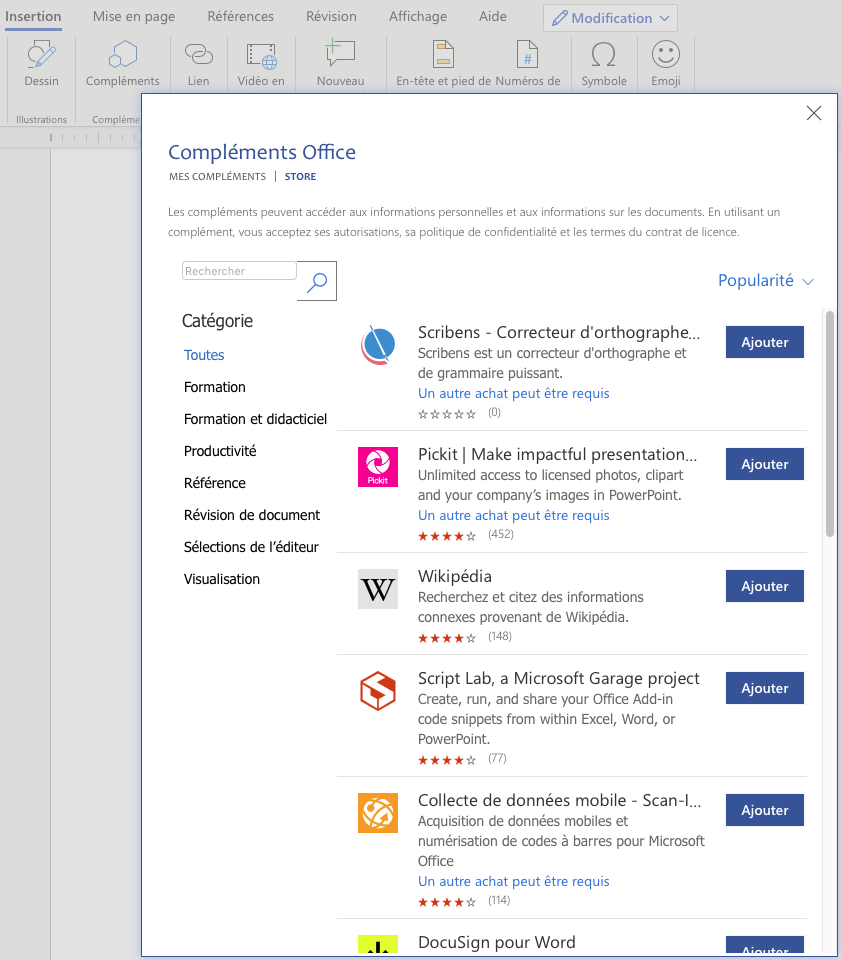Click Scribens star rating
841x960 pixels.
pyautogui.click(x=447, y=414)
